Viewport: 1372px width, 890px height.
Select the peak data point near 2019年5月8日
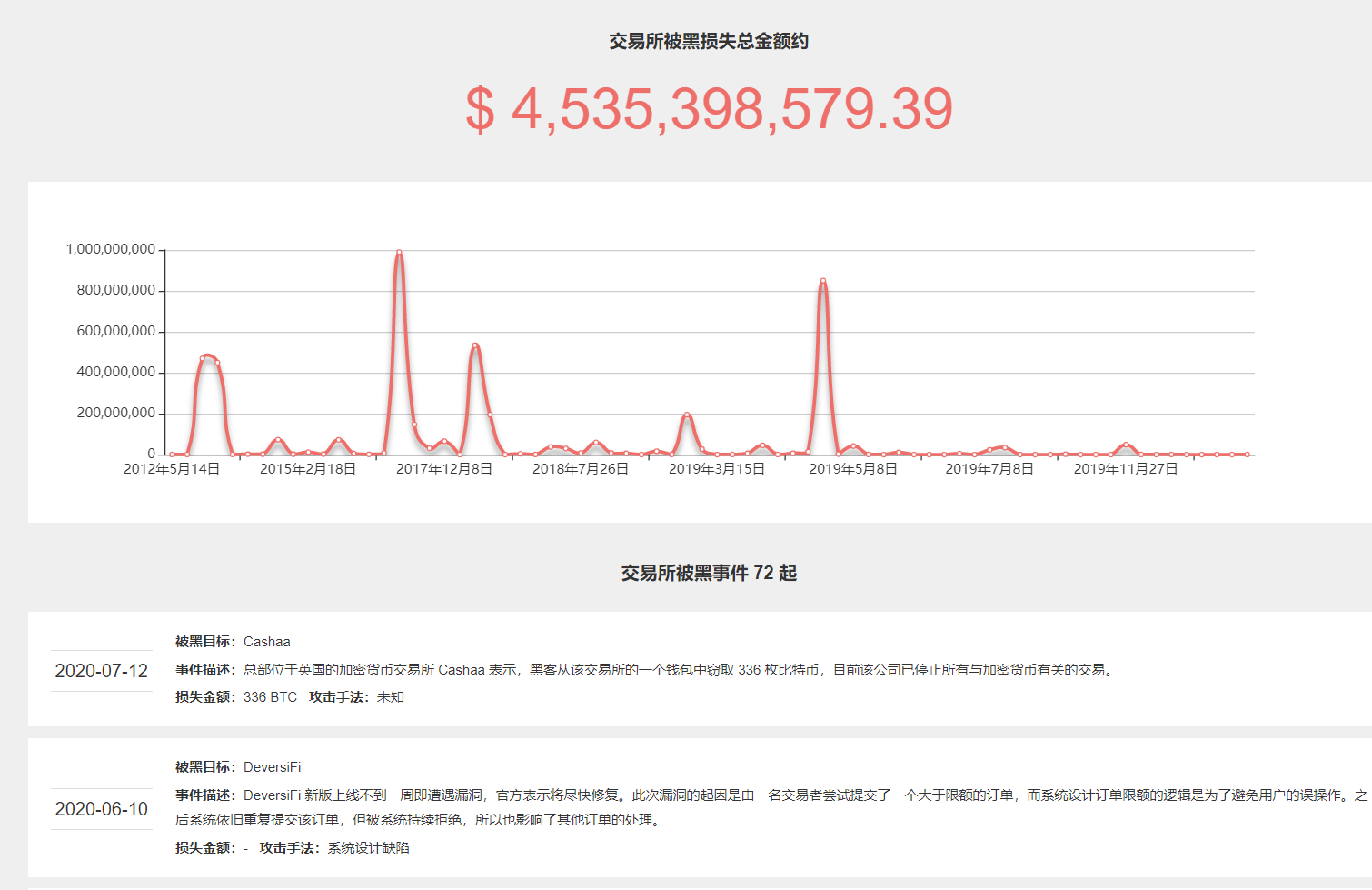click(x=824, y=281)
